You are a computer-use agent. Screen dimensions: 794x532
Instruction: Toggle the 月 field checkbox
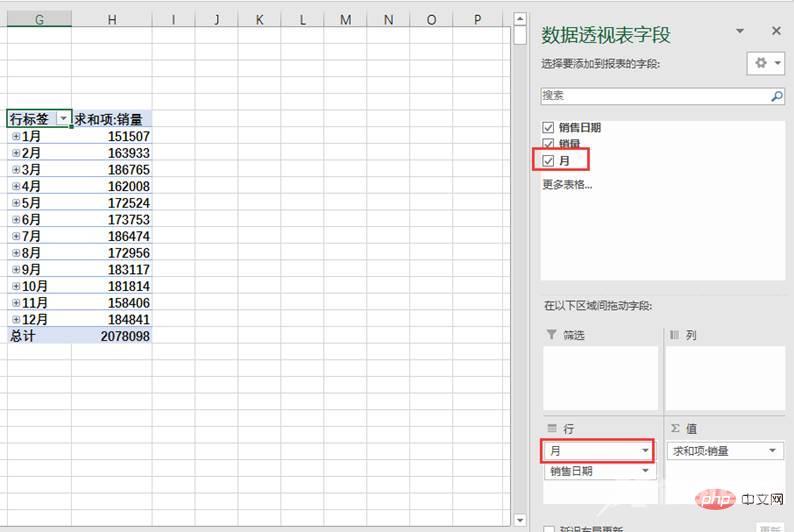coord(548,160)
